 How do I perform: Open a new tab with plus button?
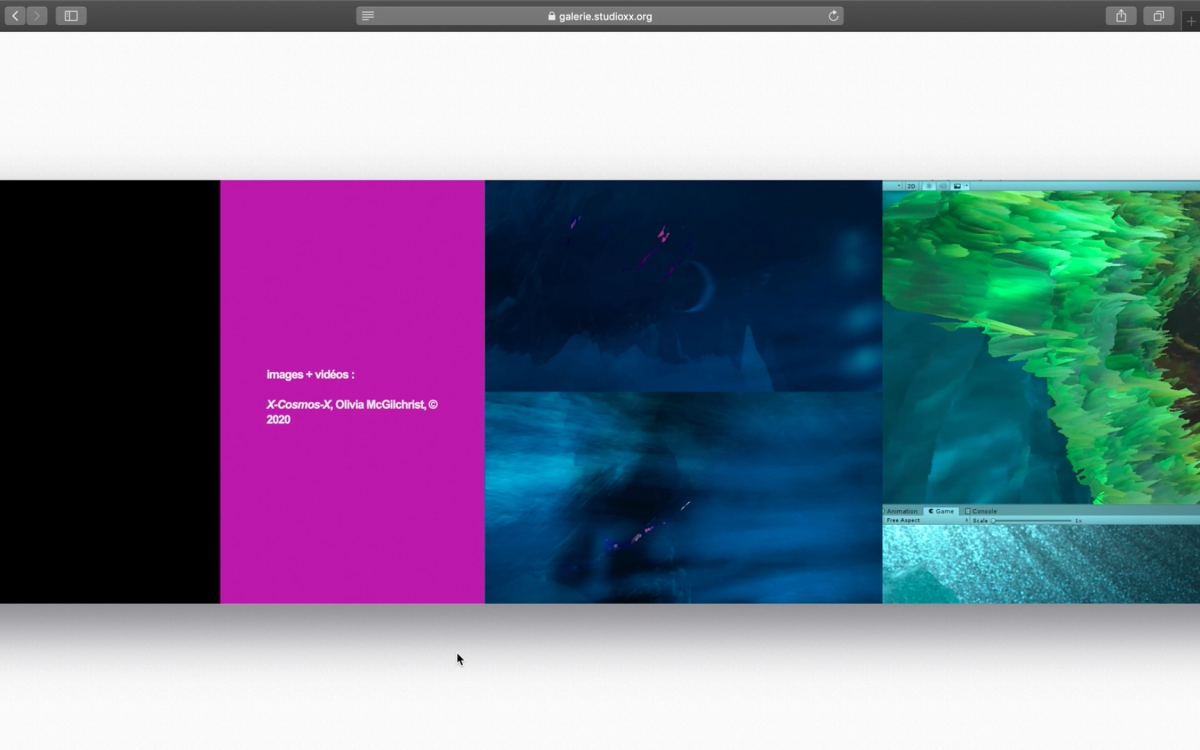coord(1190,19)
